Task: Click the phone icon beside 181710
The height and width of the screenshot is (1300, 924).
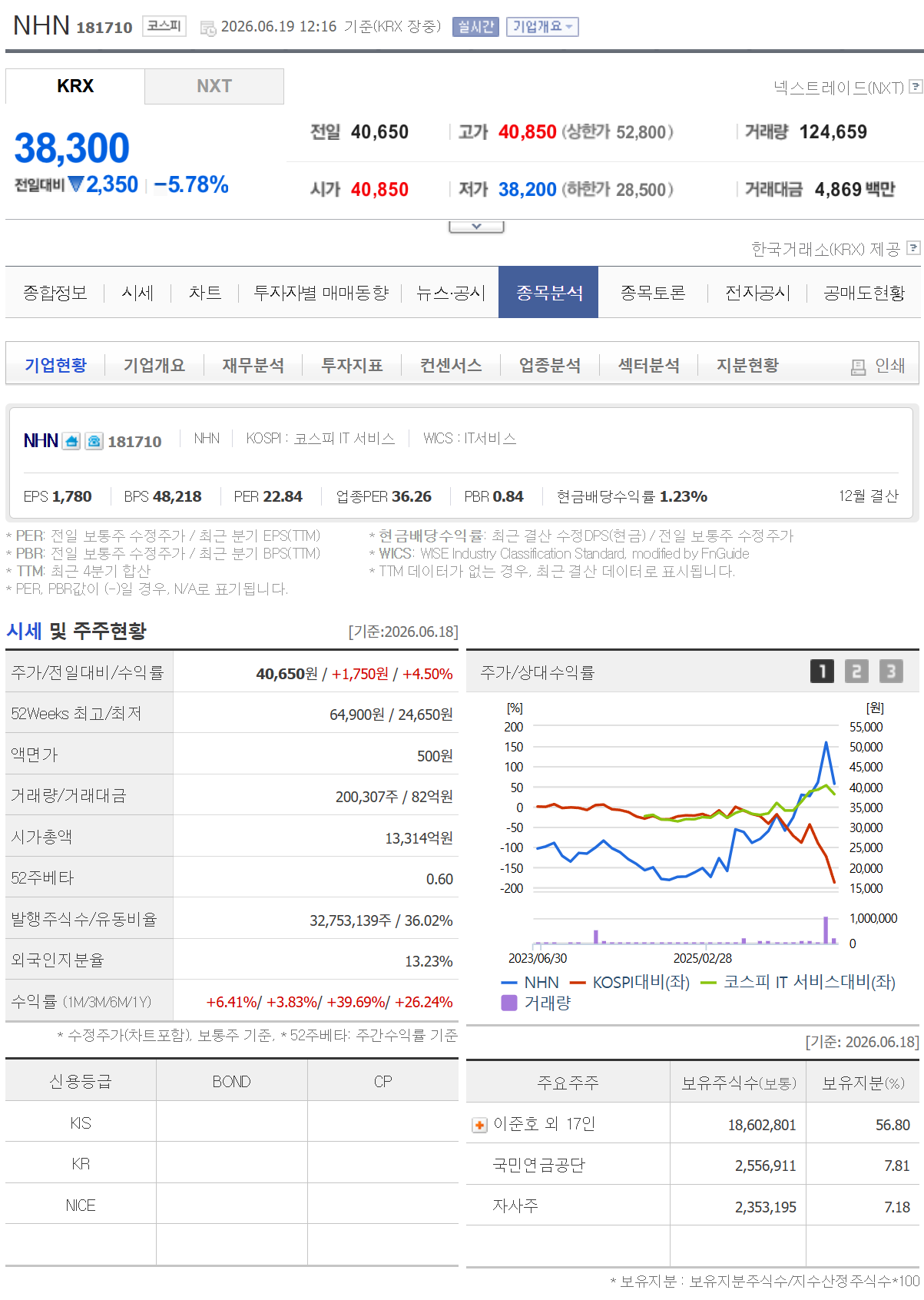Action: [x=94, y=441]
